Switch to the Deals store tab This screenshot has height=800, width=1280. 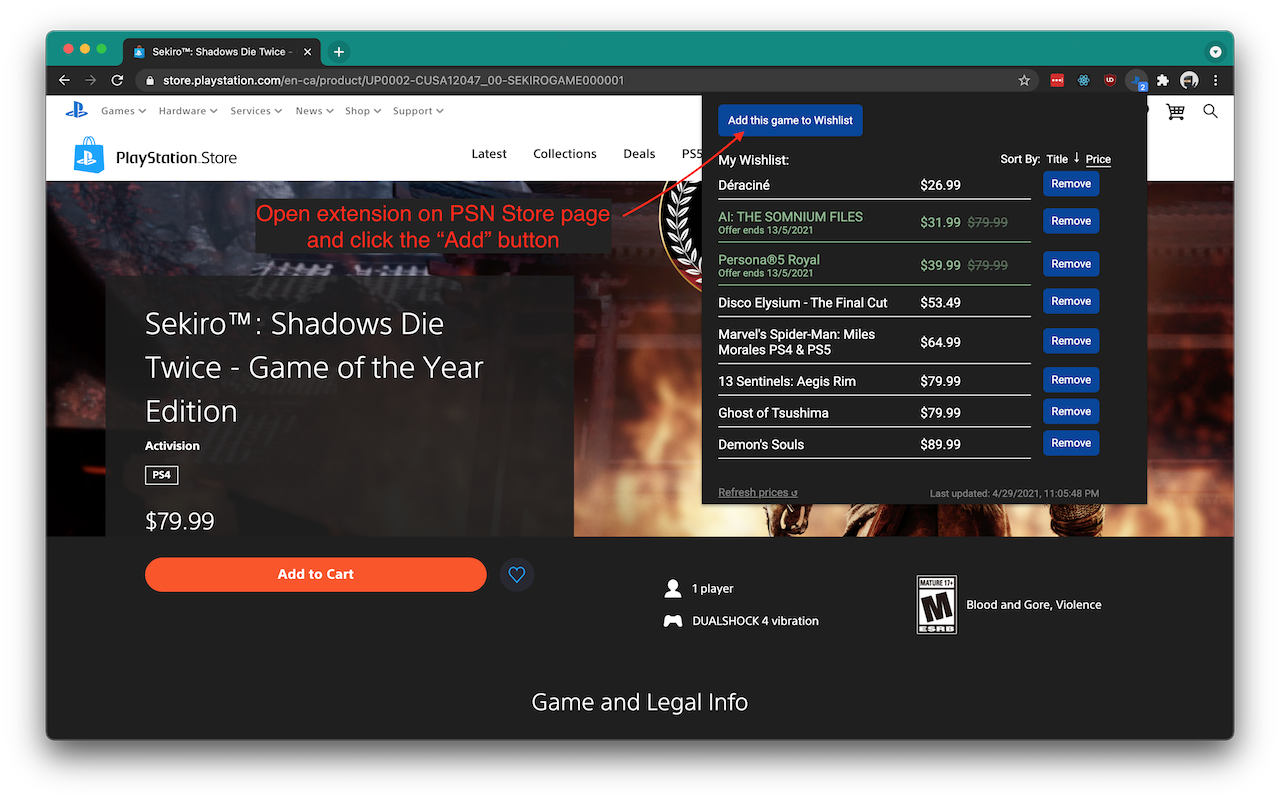[x=639, y=154]
